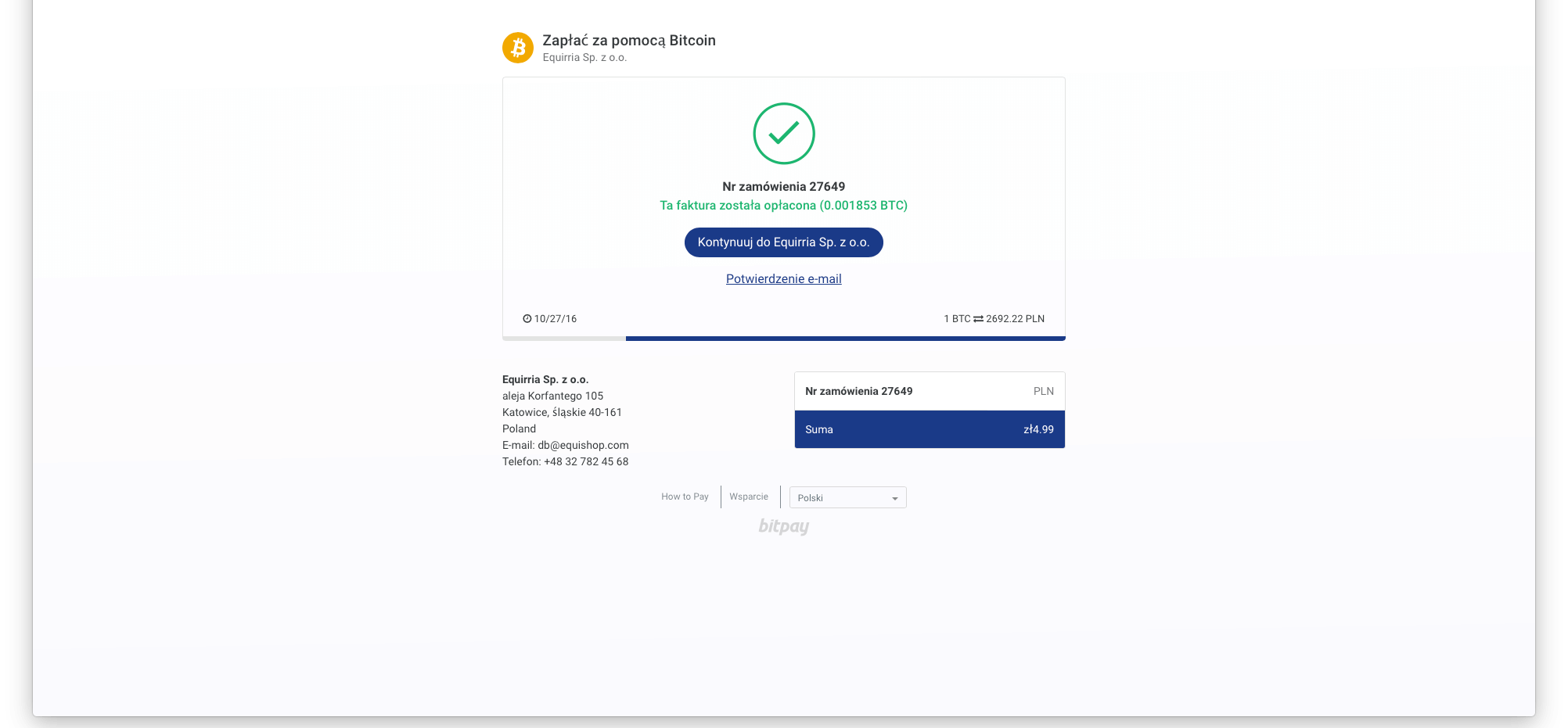
Task: Click the phone number +48 32 782 45 68
Action: [x=586, y=461]
